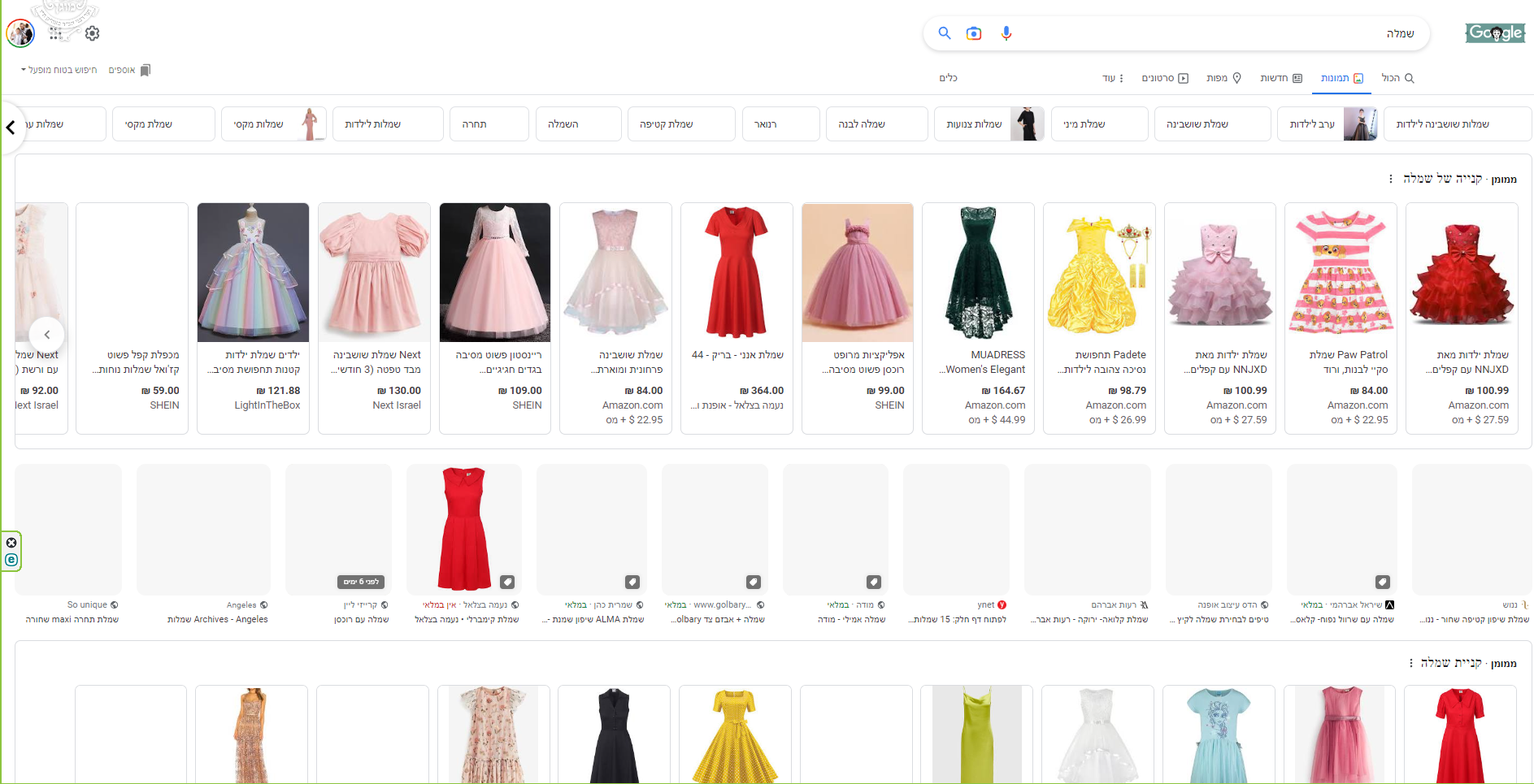Filter by שמלת מקסי chip
Viewport: 1534px width, 784px height.
pyautogui.click(x=163, y=124)
